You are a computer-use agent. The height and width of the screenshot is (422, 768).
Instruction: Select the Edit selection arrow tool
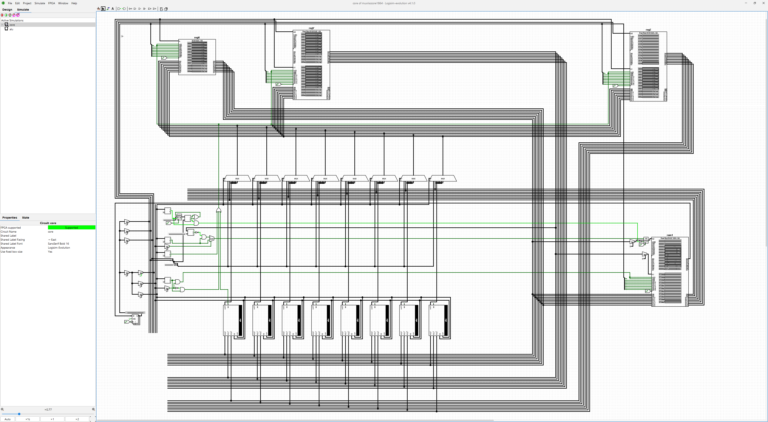(x=103, y=8)
